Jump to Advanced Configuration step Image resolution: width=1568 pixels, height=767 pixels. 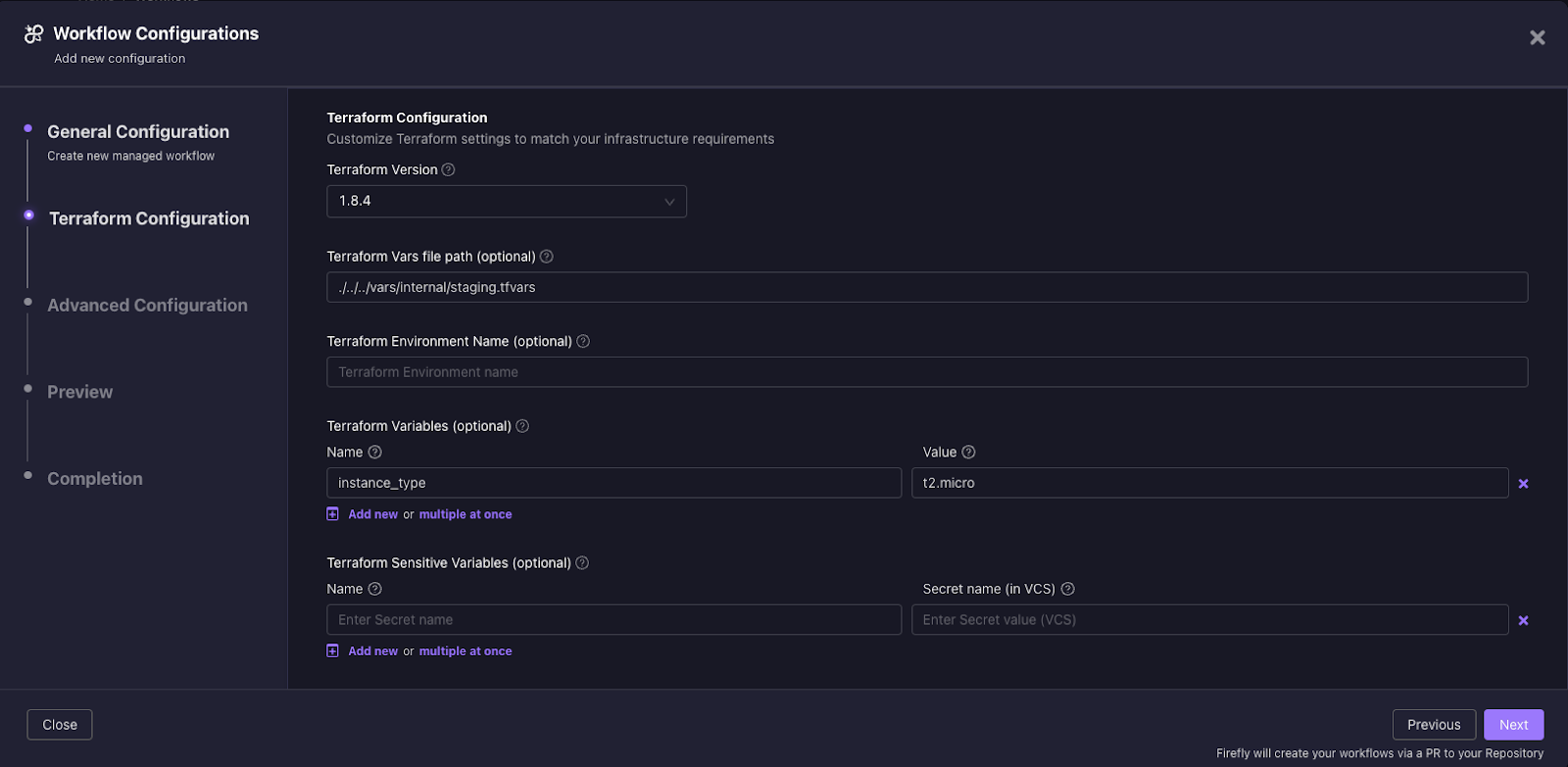(x=147, y=305)
